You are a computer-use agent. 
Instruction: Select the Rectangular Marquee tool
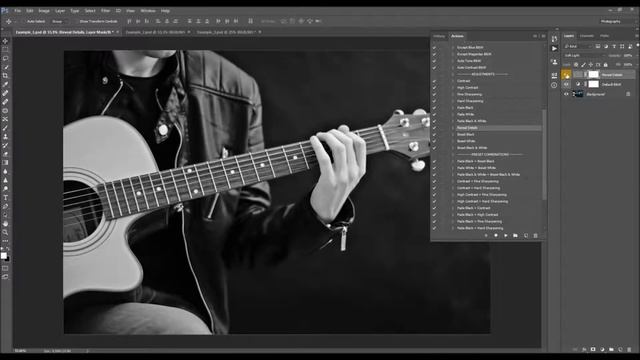click(x=5, y=49)
